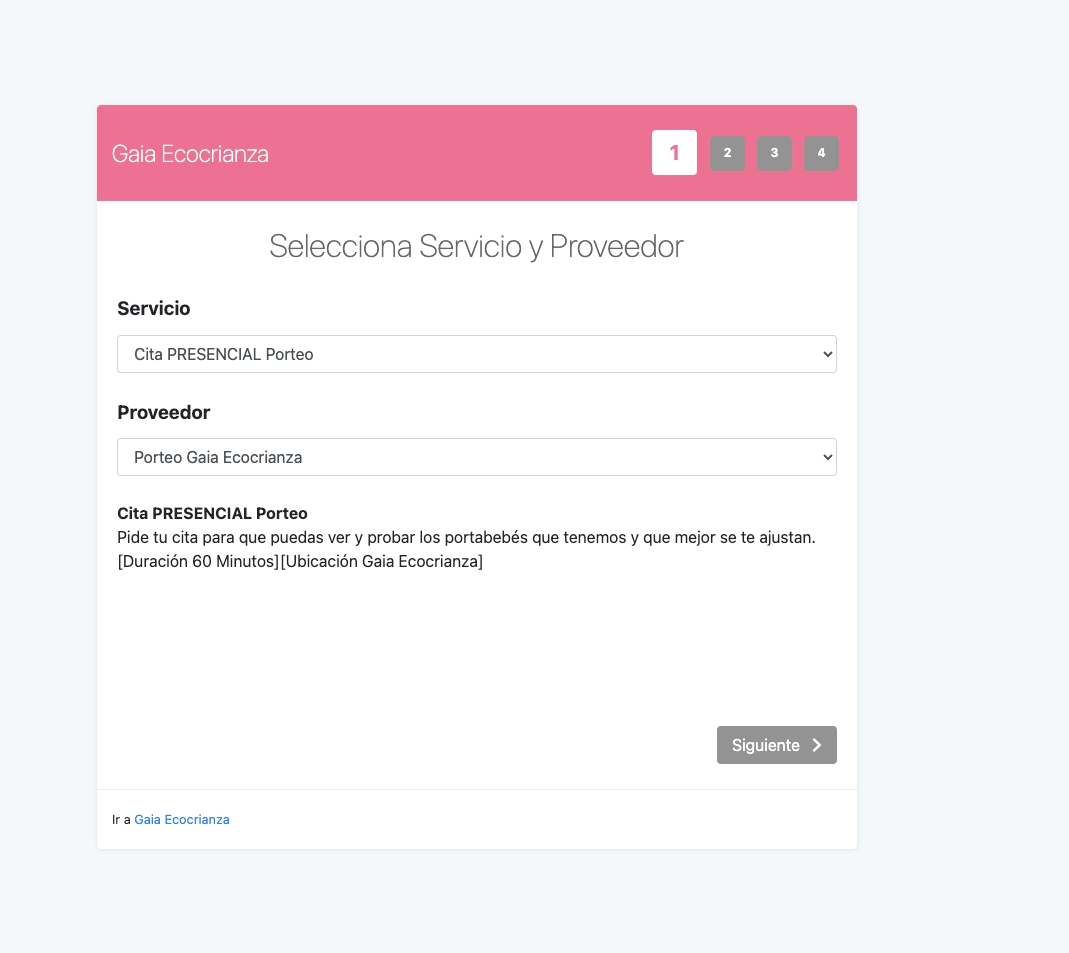Click step 1 indicator in header

pos(674,153)
